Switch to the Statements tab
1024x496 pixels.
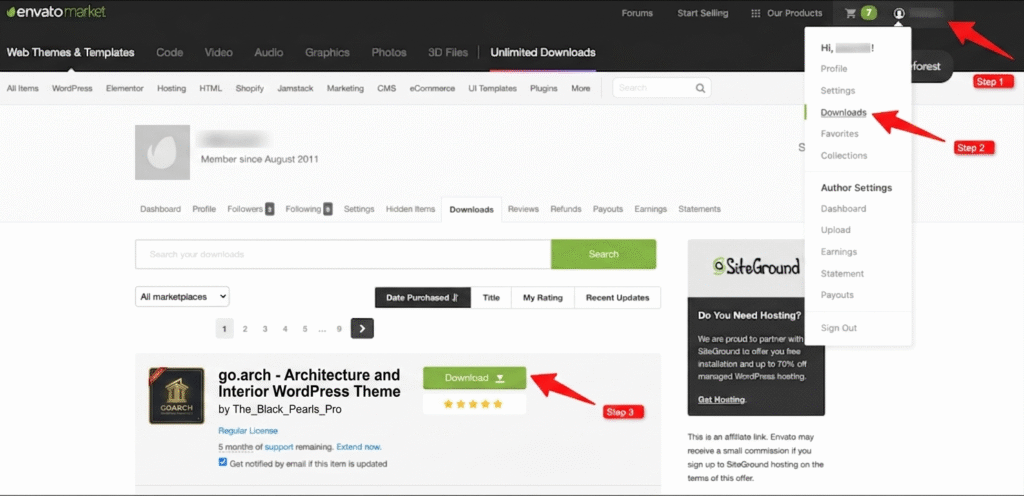699,209
